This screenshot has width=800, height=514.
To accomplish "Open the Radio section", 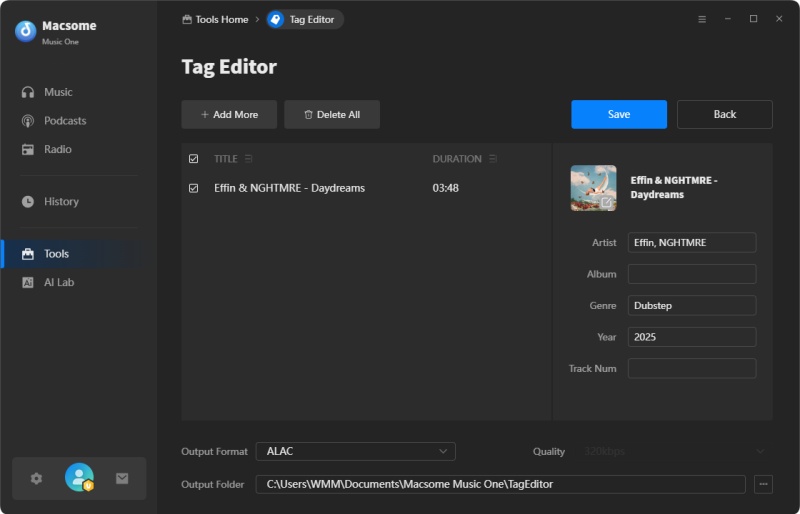I will pyautogui.click(x=46, y=149).
